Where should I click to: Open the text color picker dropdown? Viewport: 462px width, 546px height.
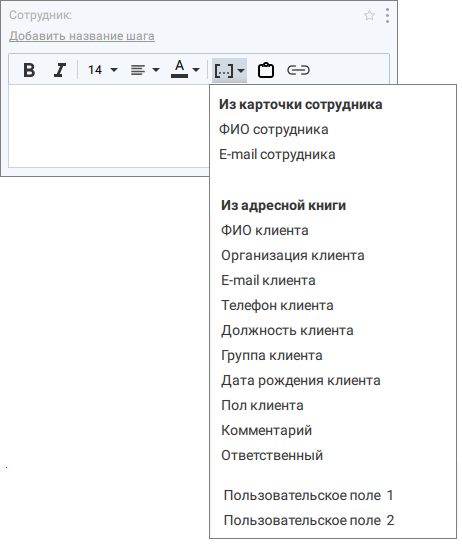point(185,69)
